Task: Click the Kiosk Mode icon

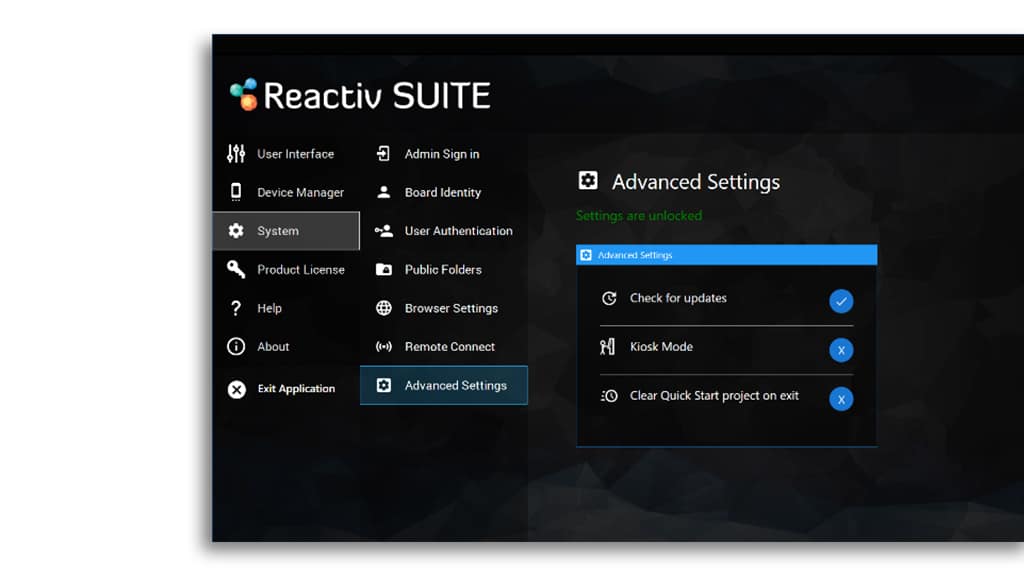Action: (607, 347)
